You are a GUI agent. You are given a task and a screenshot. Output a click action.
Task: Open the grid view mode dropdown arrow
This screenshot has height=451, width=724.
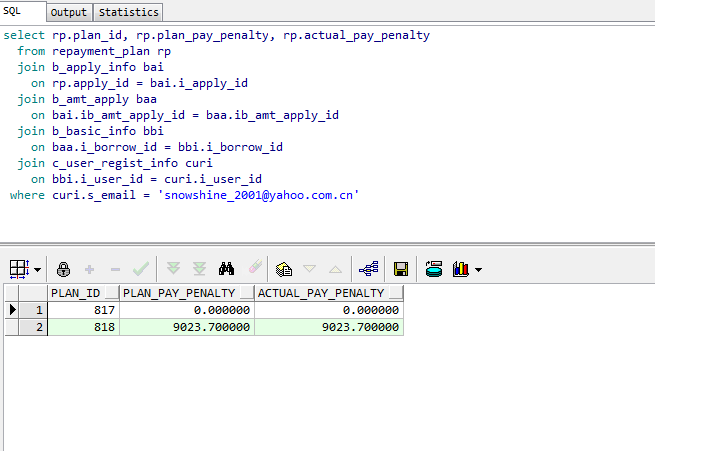[38, 270]
